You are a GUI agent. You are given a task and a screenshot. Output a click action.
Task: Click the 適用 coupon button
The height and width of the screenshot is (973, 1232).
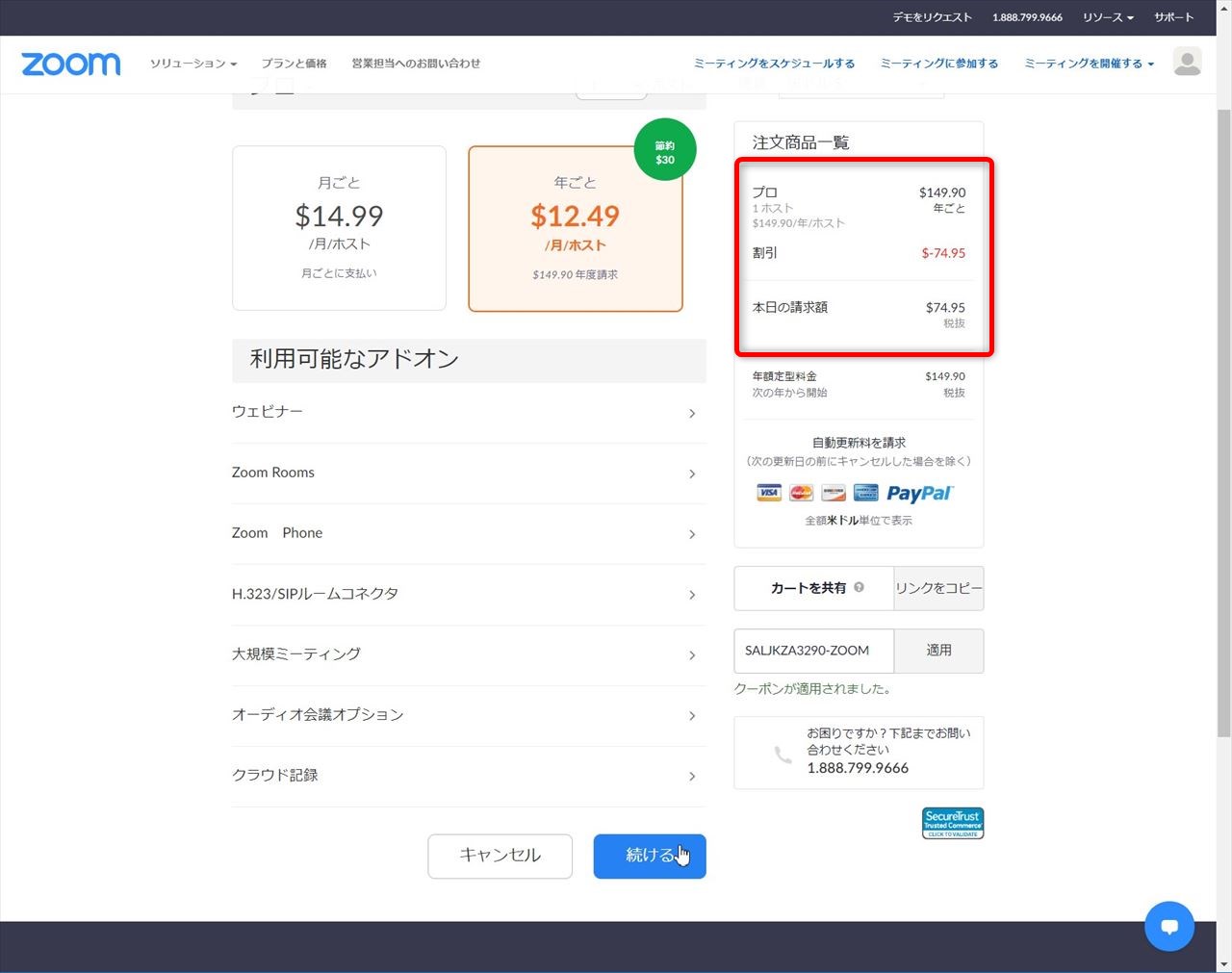tap(938, 651)
